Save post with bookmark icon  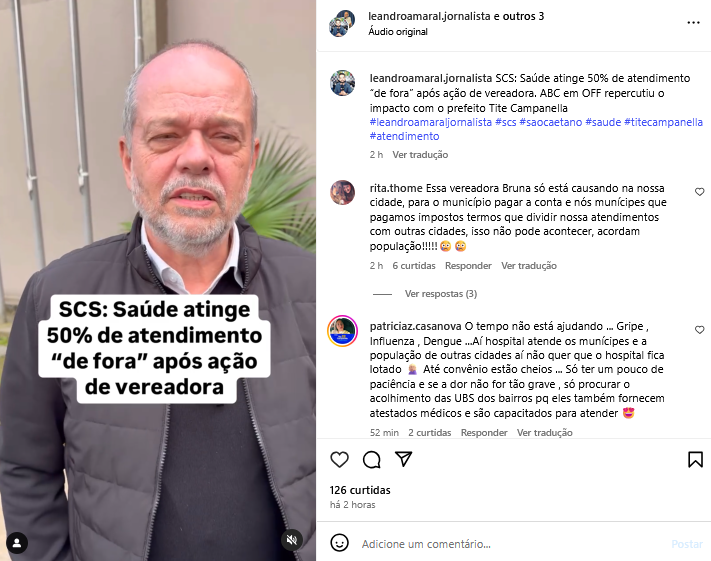pyautogui.click(x=695, y=459)
